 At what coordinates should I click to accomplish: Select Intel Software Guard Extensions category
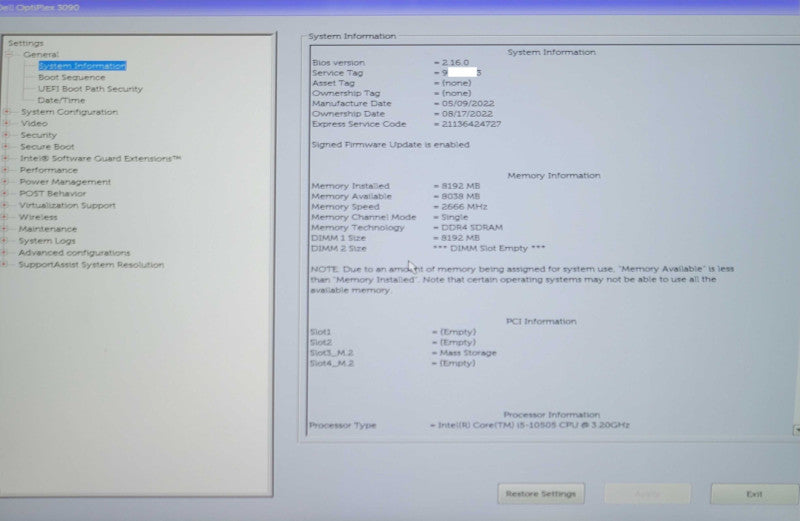[x=101, y=159]
